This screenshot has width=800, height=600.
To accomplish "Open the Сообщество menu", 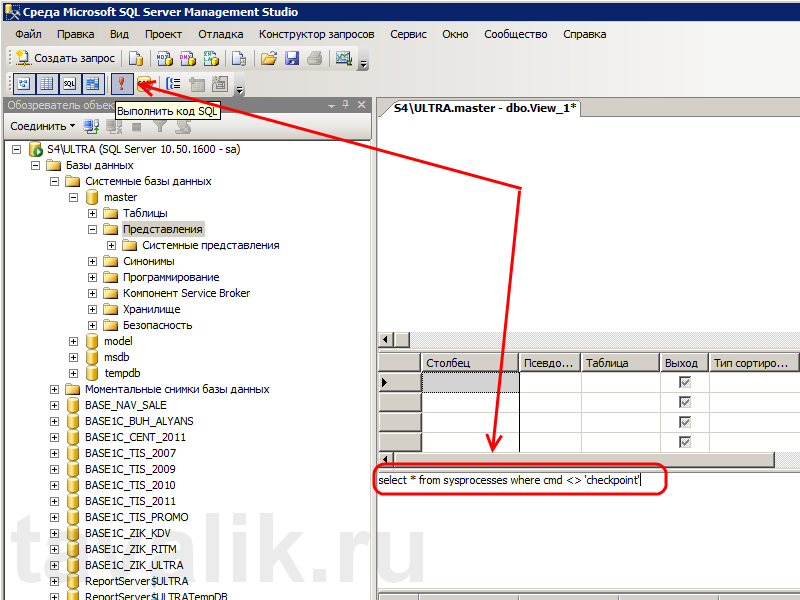I will pos(516,34).
